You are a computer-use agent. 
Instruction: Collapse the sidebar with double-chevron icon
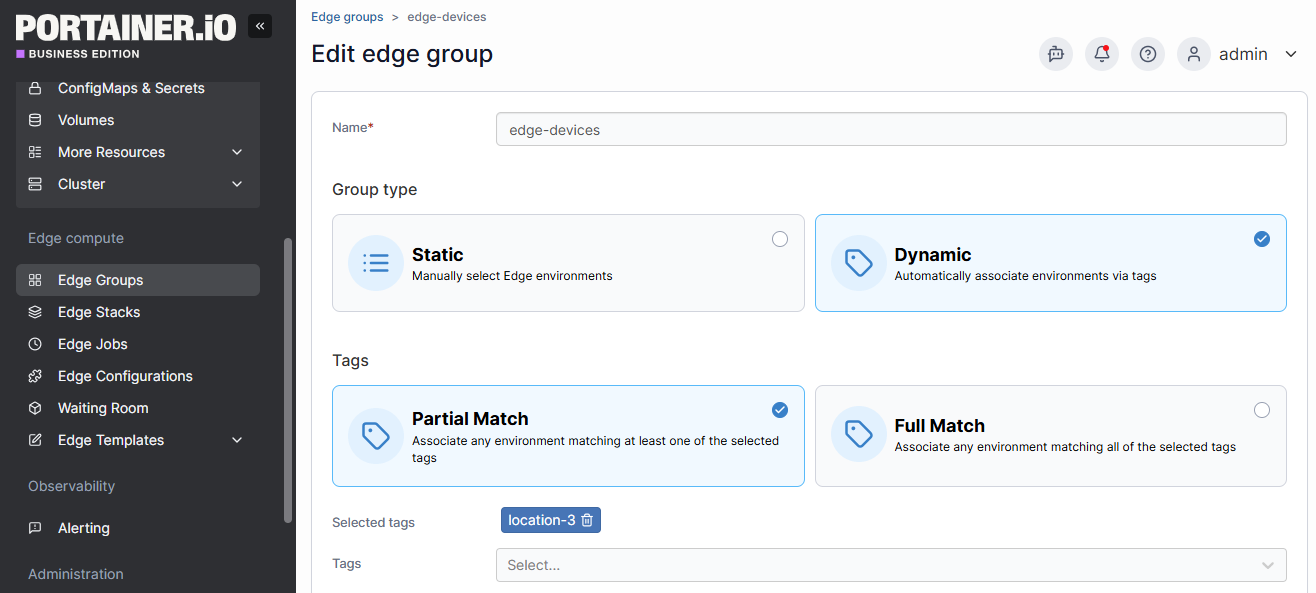pyautogui.click(x=259, y=26)
